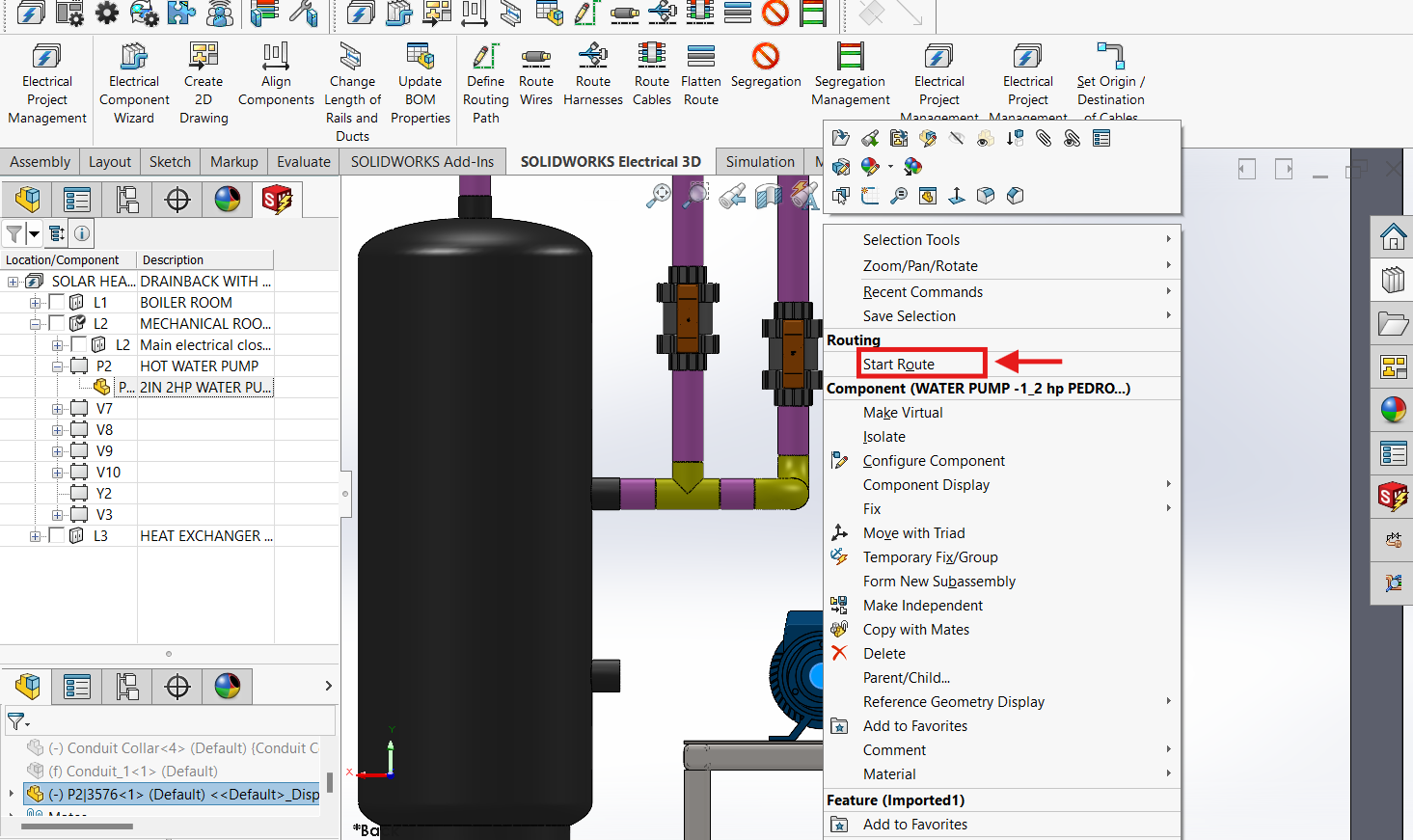Viewport: 1413px width, 840px height.
Task: Switch to the Evaluate tab
Action: click(x=303, y=162)
